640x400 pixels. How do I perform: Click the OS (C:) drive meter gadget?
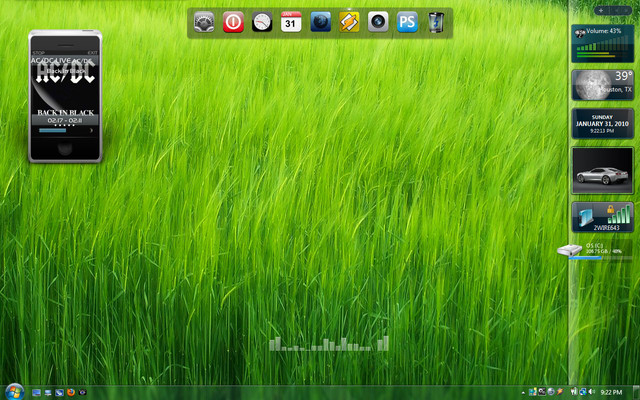595,250
